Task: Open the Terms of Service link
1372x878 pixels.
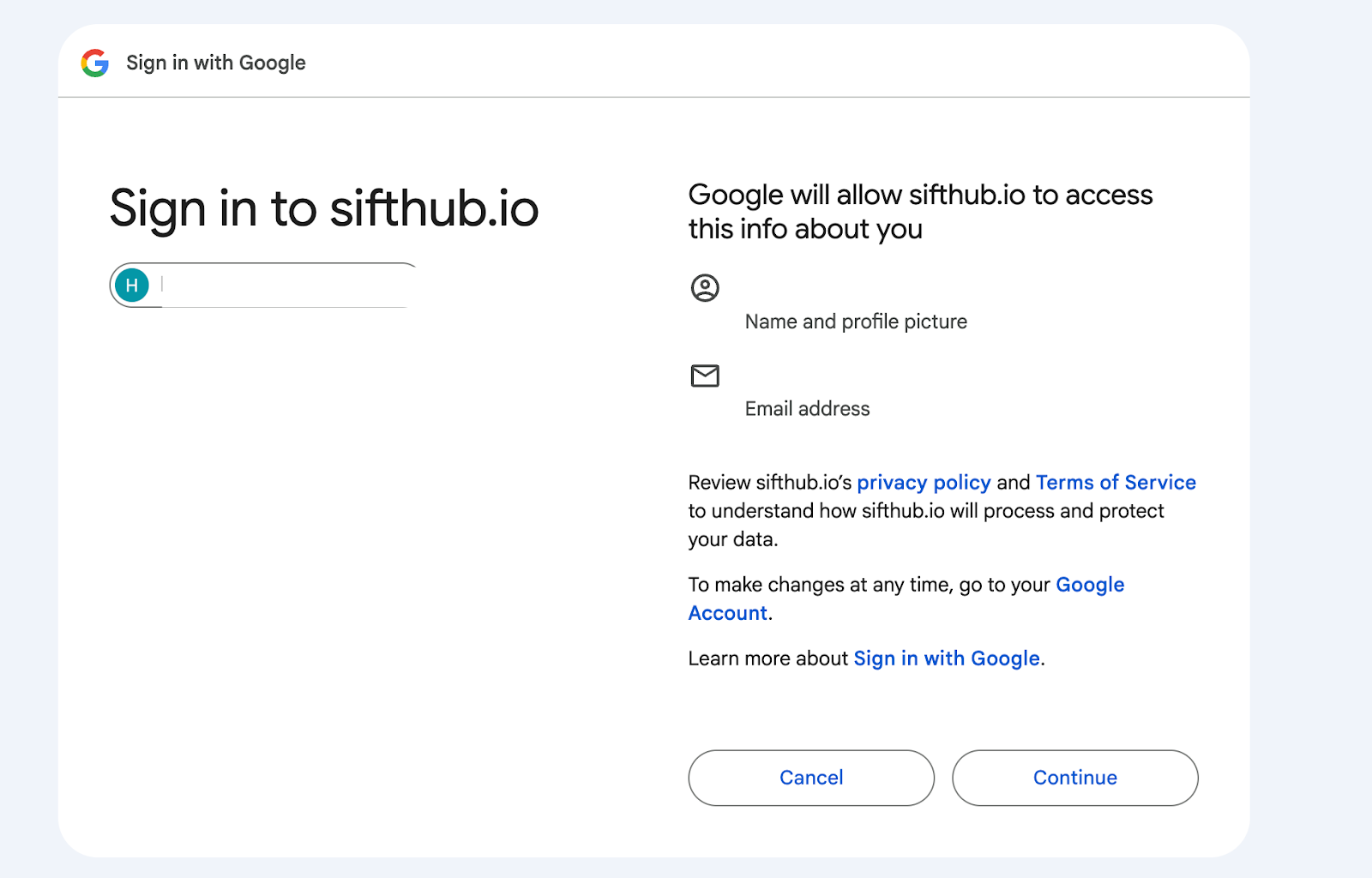Action: [x=1116, y=483]
